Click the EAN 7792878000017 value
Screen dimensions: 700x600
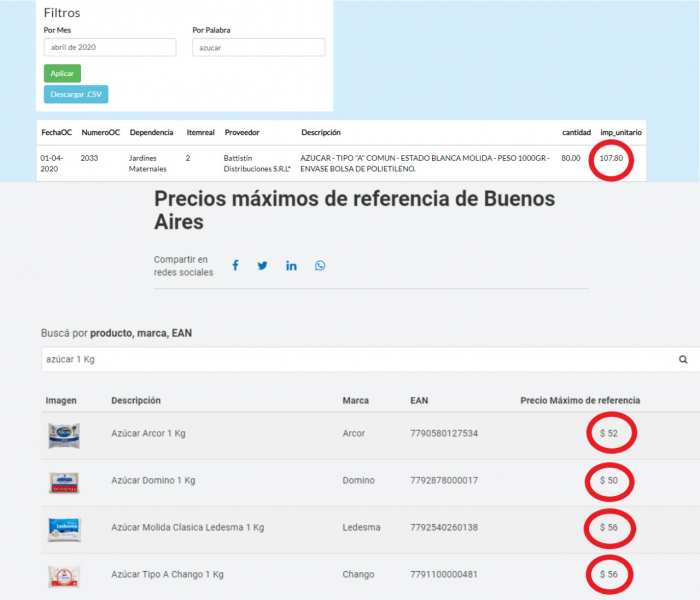click(x=444, y=480)
